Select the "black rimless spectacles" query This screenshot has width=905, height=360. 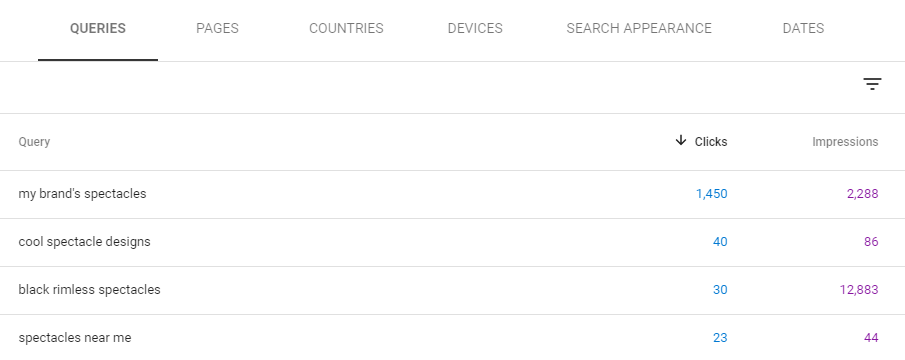point(89,290)
